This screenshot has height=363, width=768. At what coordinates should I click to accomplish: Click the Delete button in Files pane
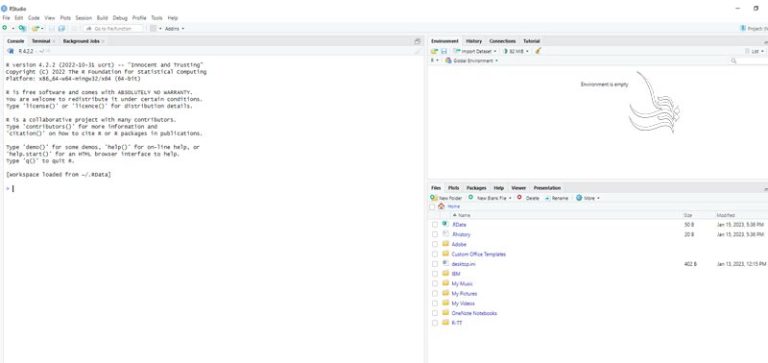click(x=528, y=198)
